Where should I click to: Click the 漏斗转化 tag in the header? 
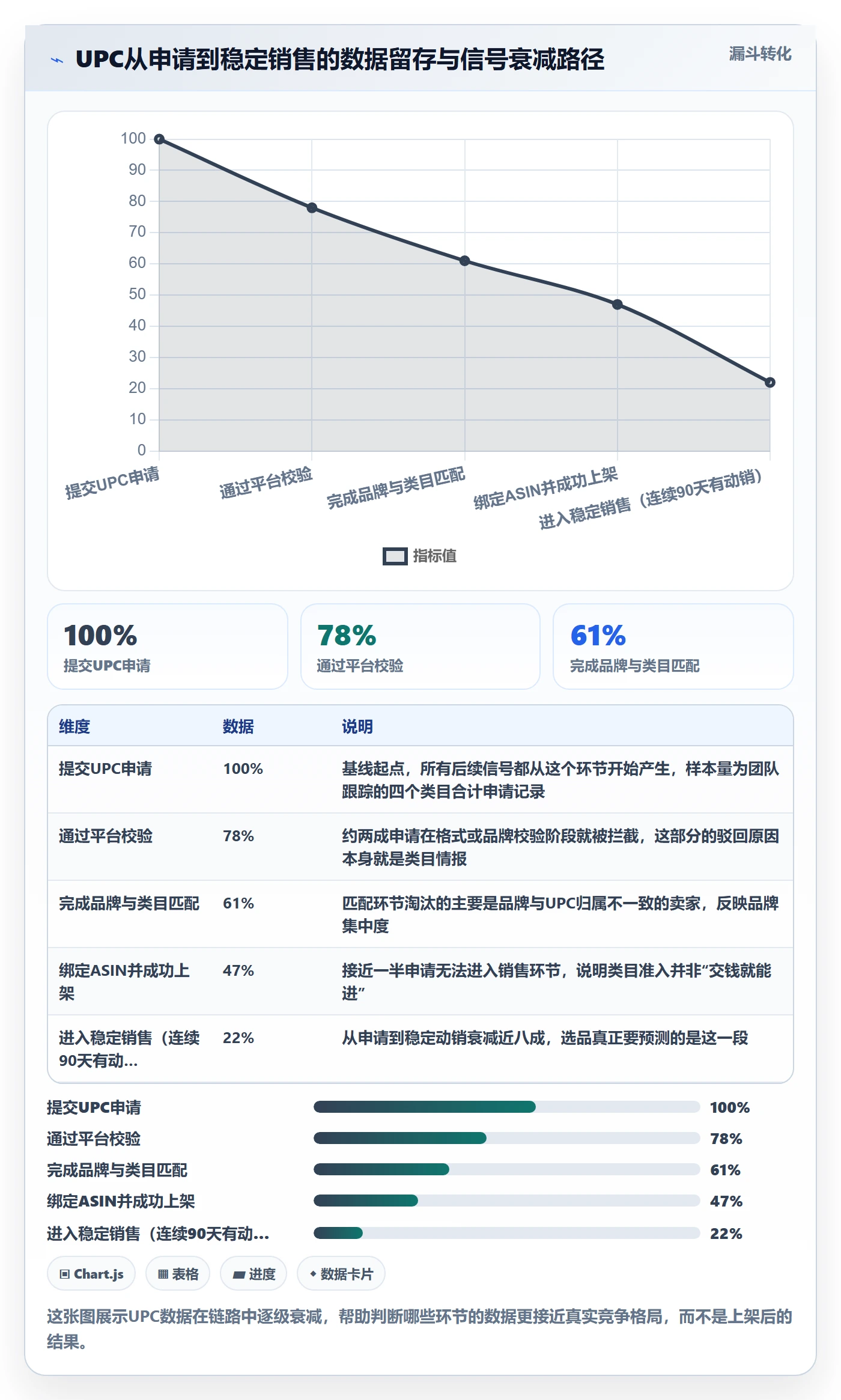click(760, 54)
